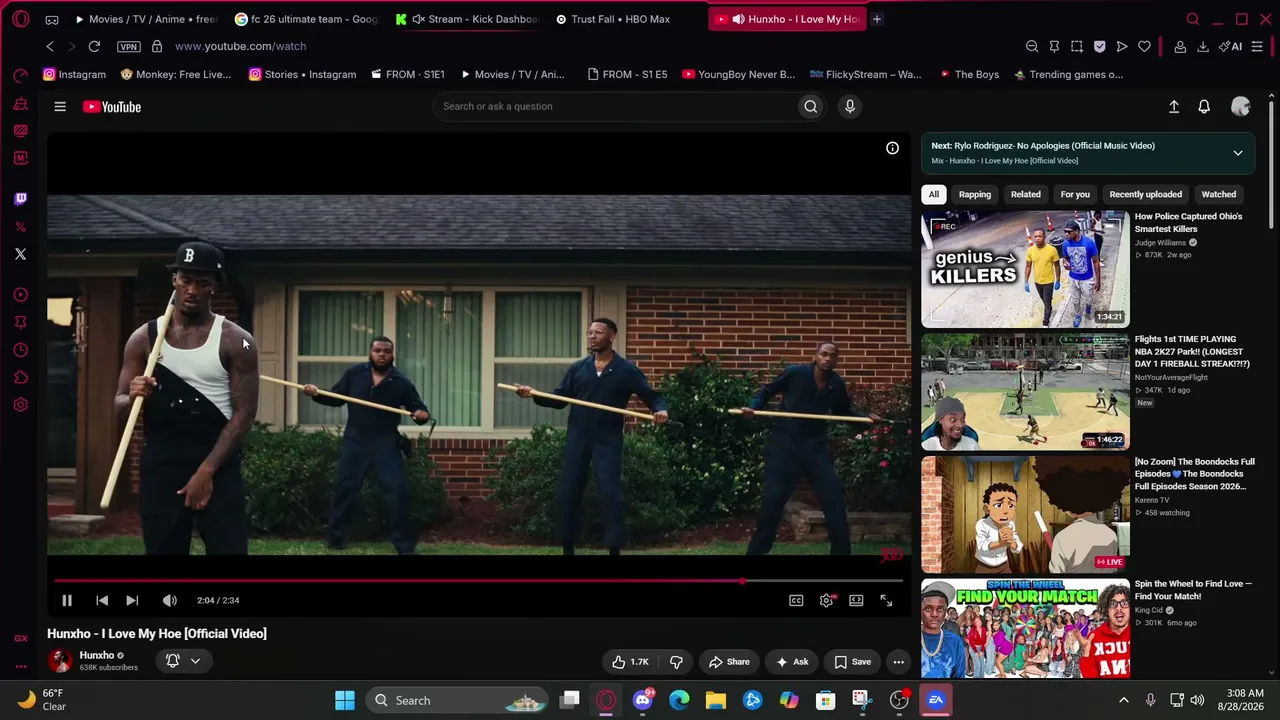Open the genius KILLERS video thumbnail

[x=1025, y=269]
